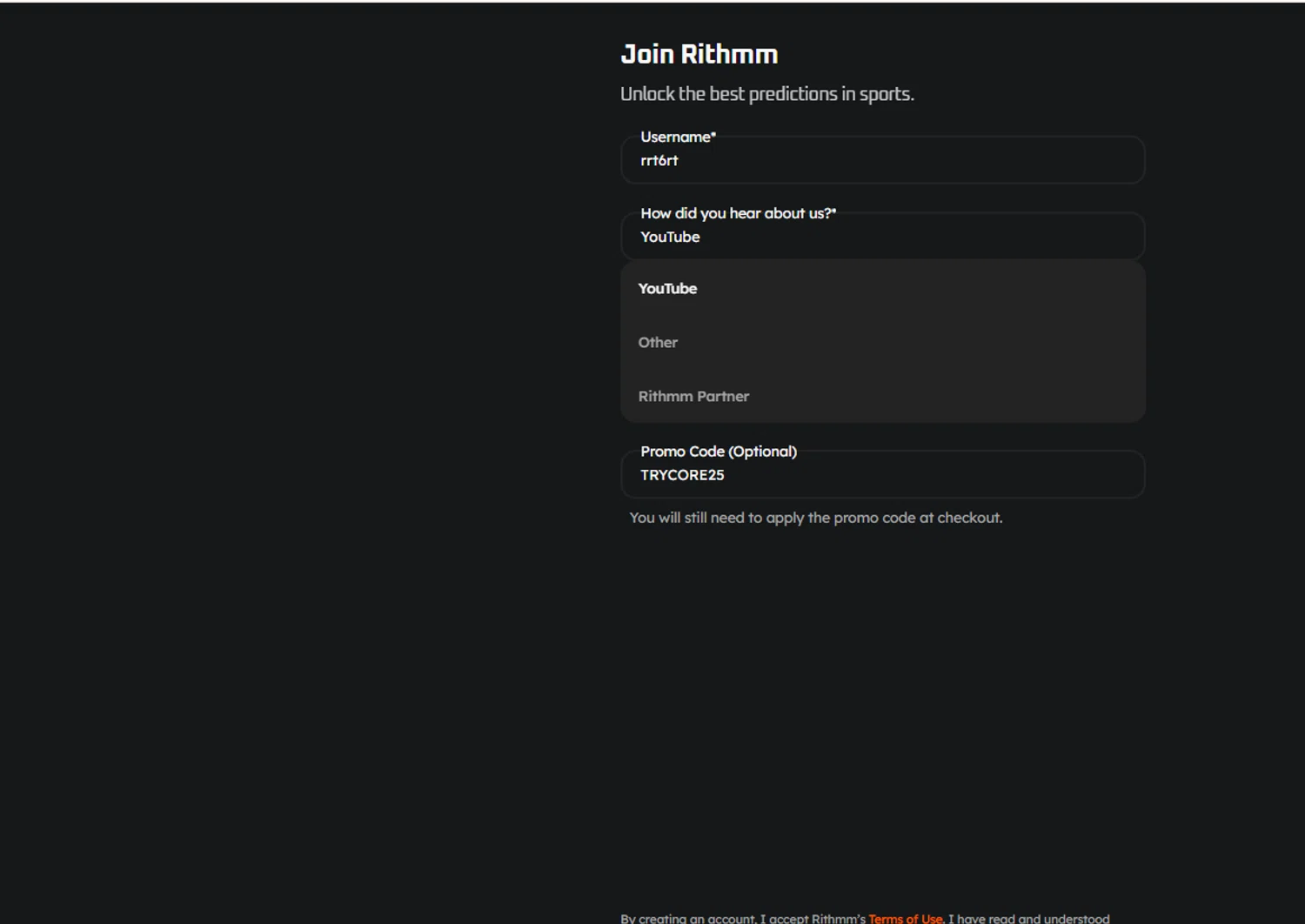Click the promo code checkout reminder text

816,518
